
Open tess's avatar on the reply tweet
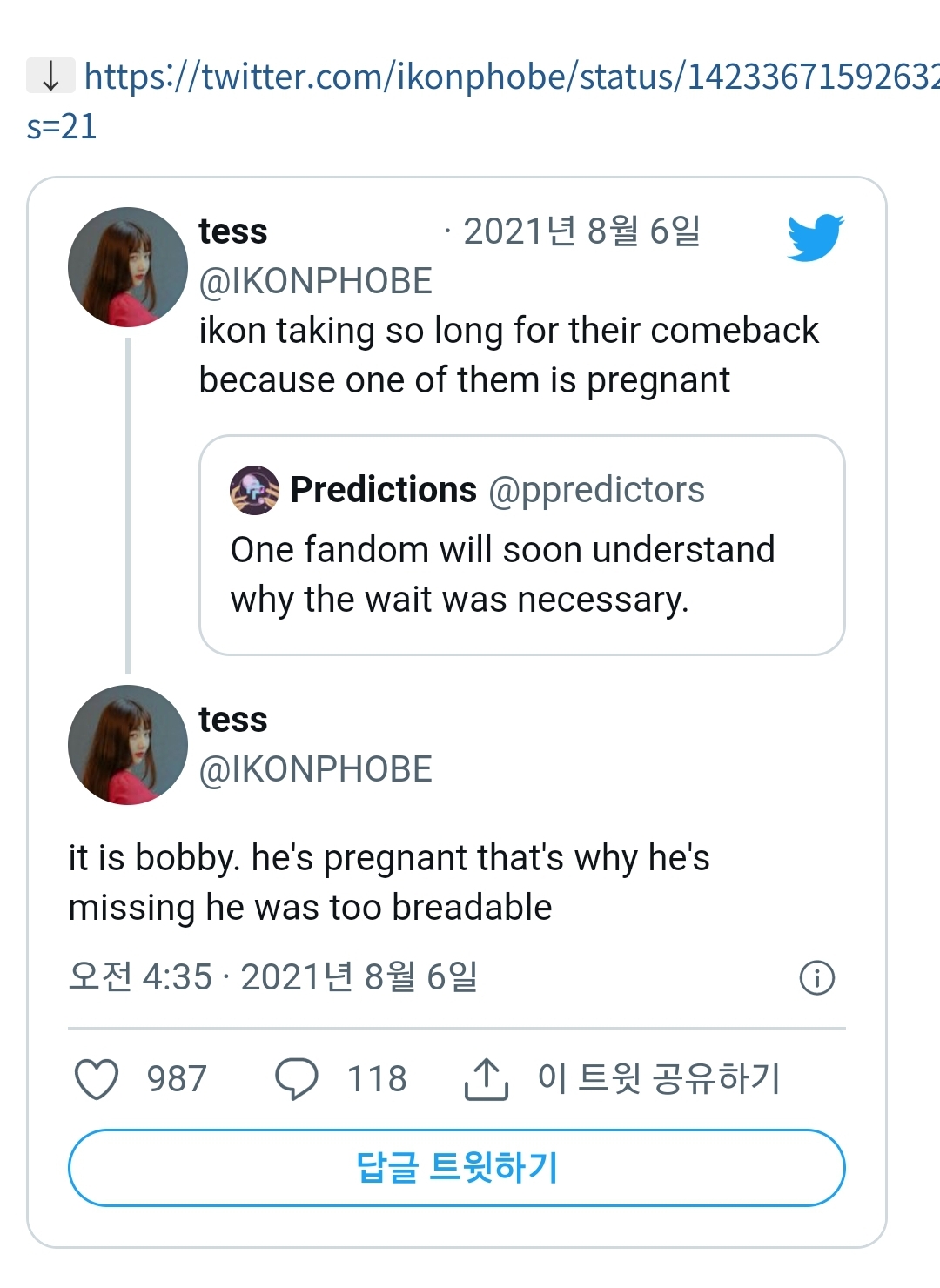[128, 745]
